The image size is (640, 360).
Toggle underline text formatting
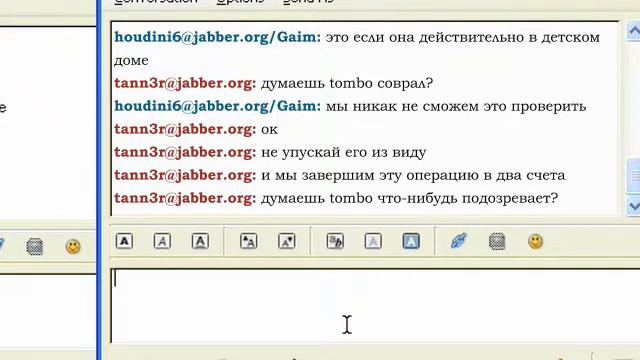click(x=200, y=241)
